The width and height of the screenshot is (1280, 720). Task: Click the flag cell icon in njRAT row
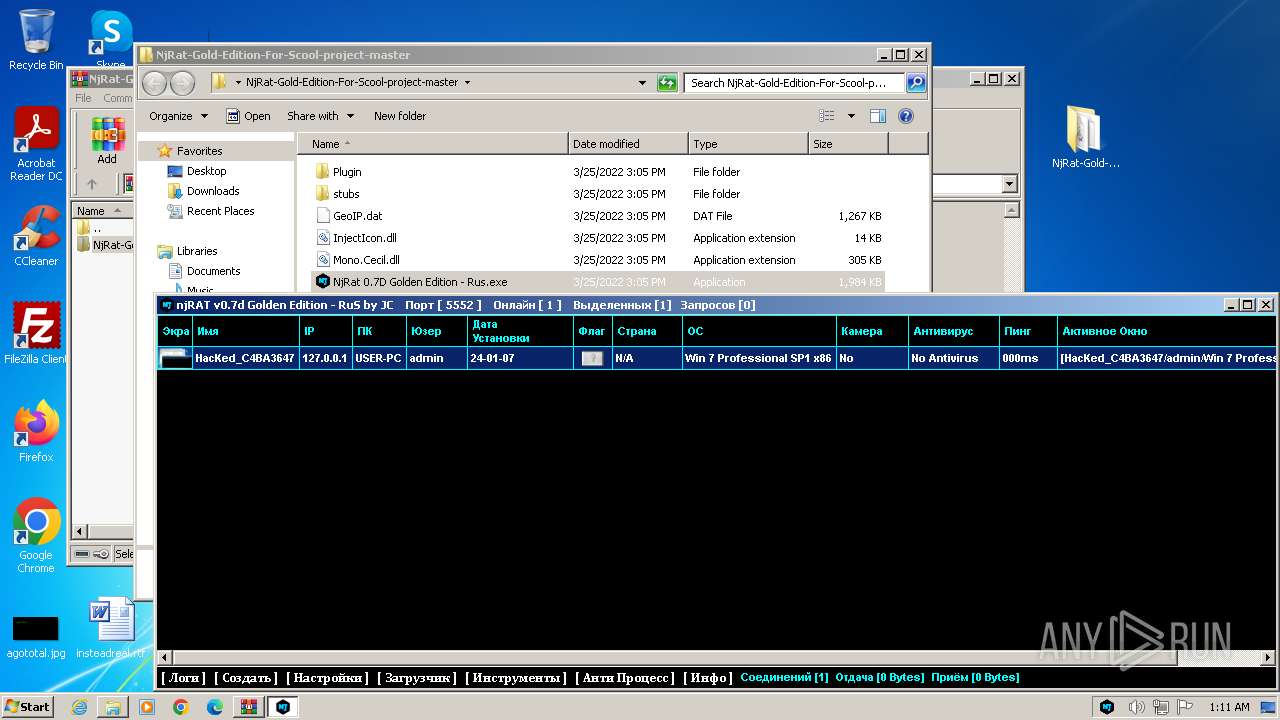[592, 358]
